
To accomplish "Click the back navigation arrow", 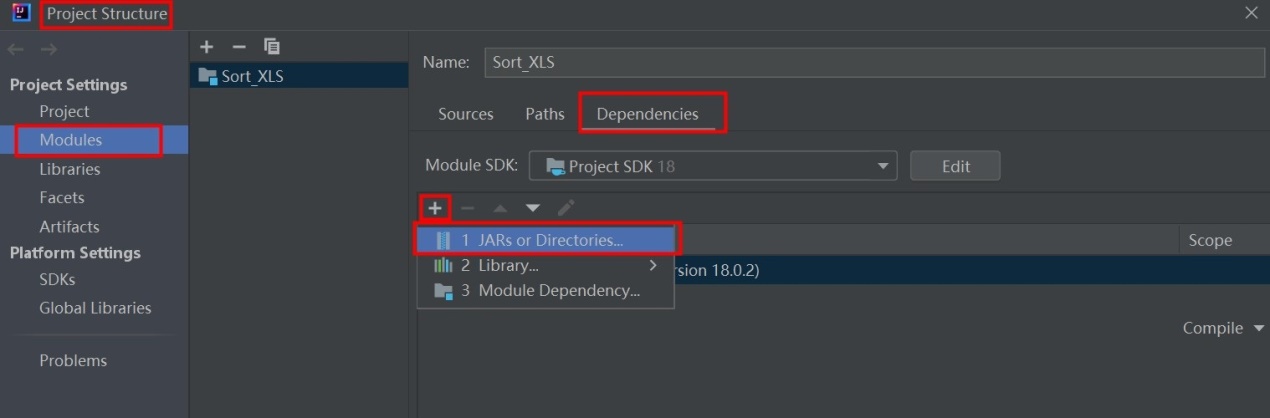I will point(15,49).
